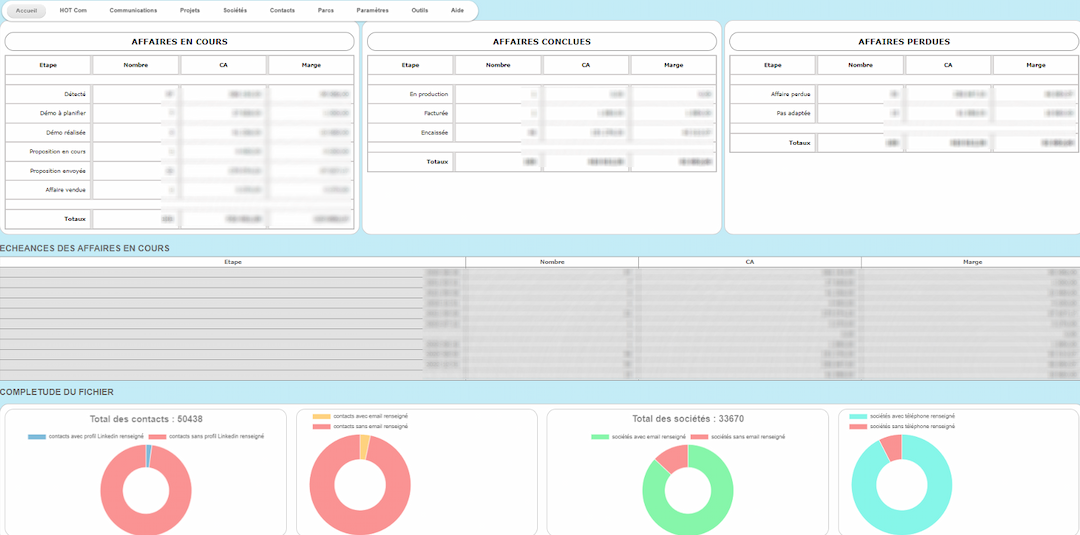Click Etape header in Affaires perdues
The image size is (1080, 535).
(x=773, y=65)
